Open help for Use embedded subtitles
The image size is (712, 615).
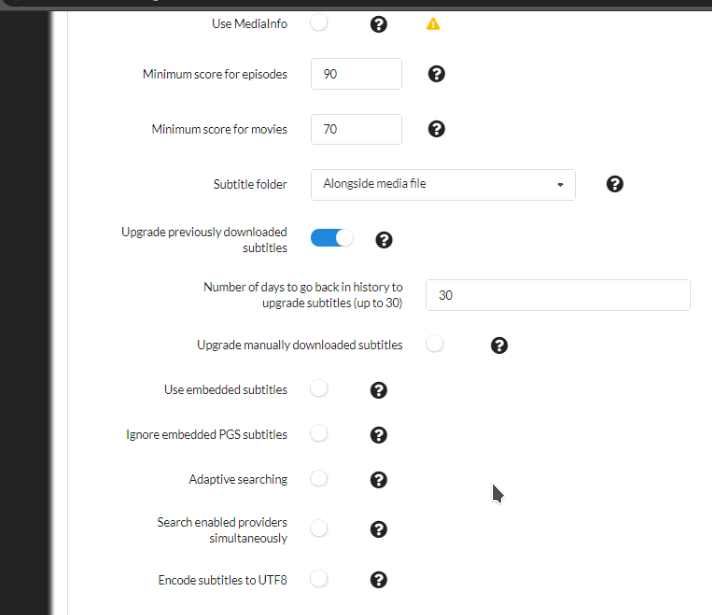coord(378,390)
